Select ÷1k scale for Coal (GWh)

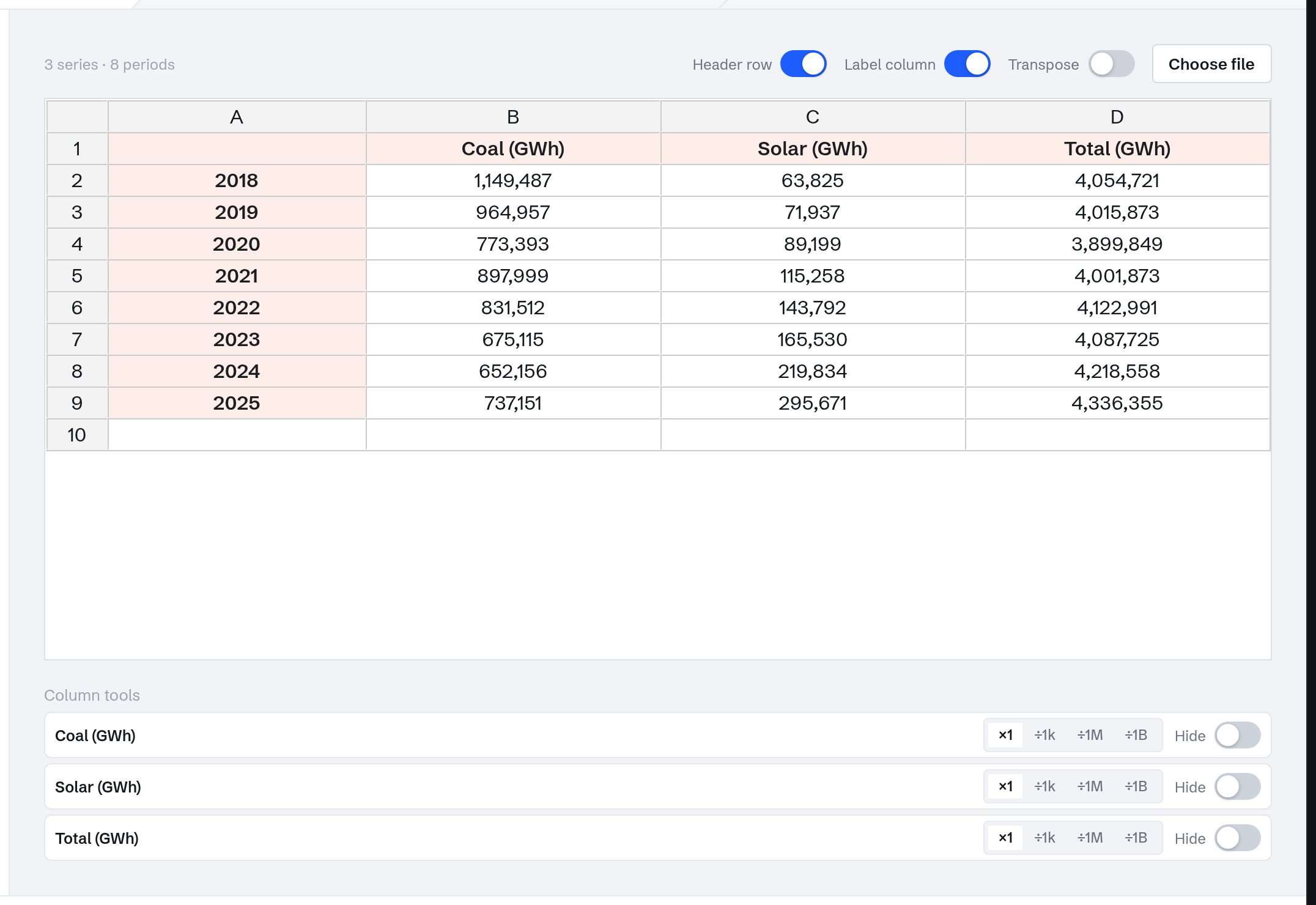pyautogui.click(x=1044, y=735)
